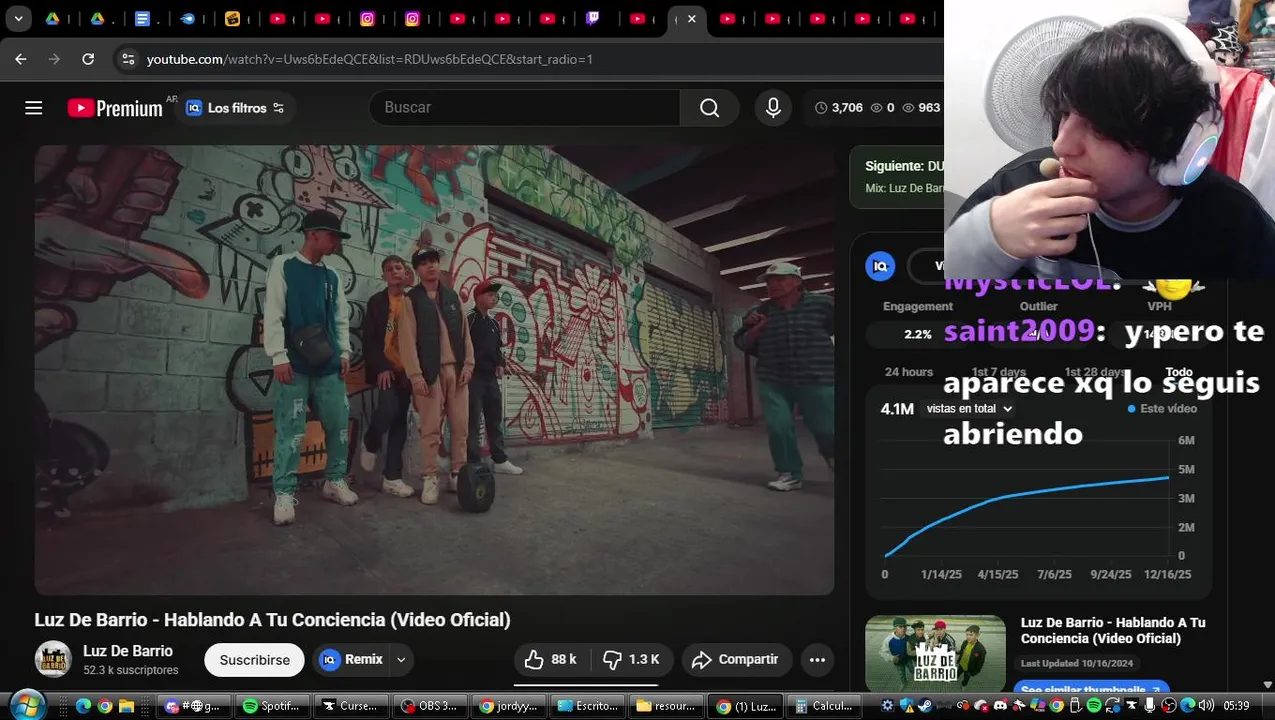Screen dimensions: 1275x720
Task: Go back with the browser back arrow
Action: [21, 59]
